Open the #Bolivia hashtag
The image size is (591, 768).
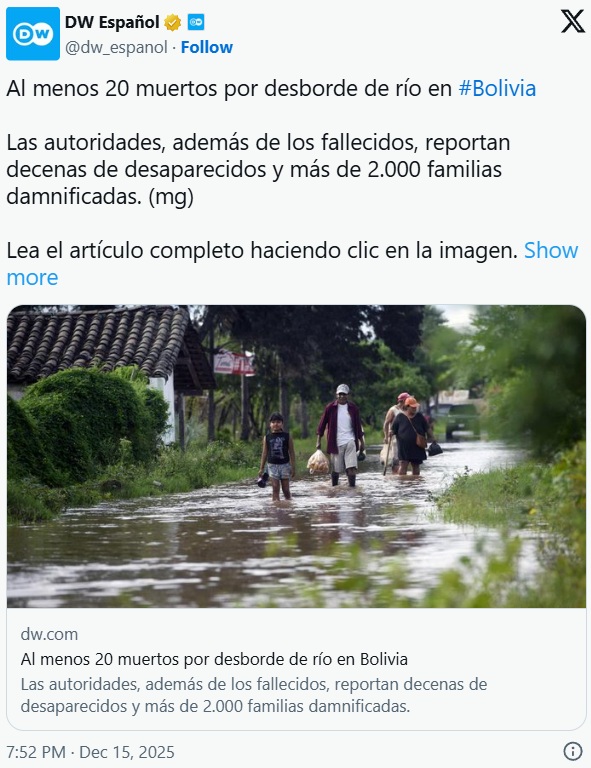coord(497,89)
